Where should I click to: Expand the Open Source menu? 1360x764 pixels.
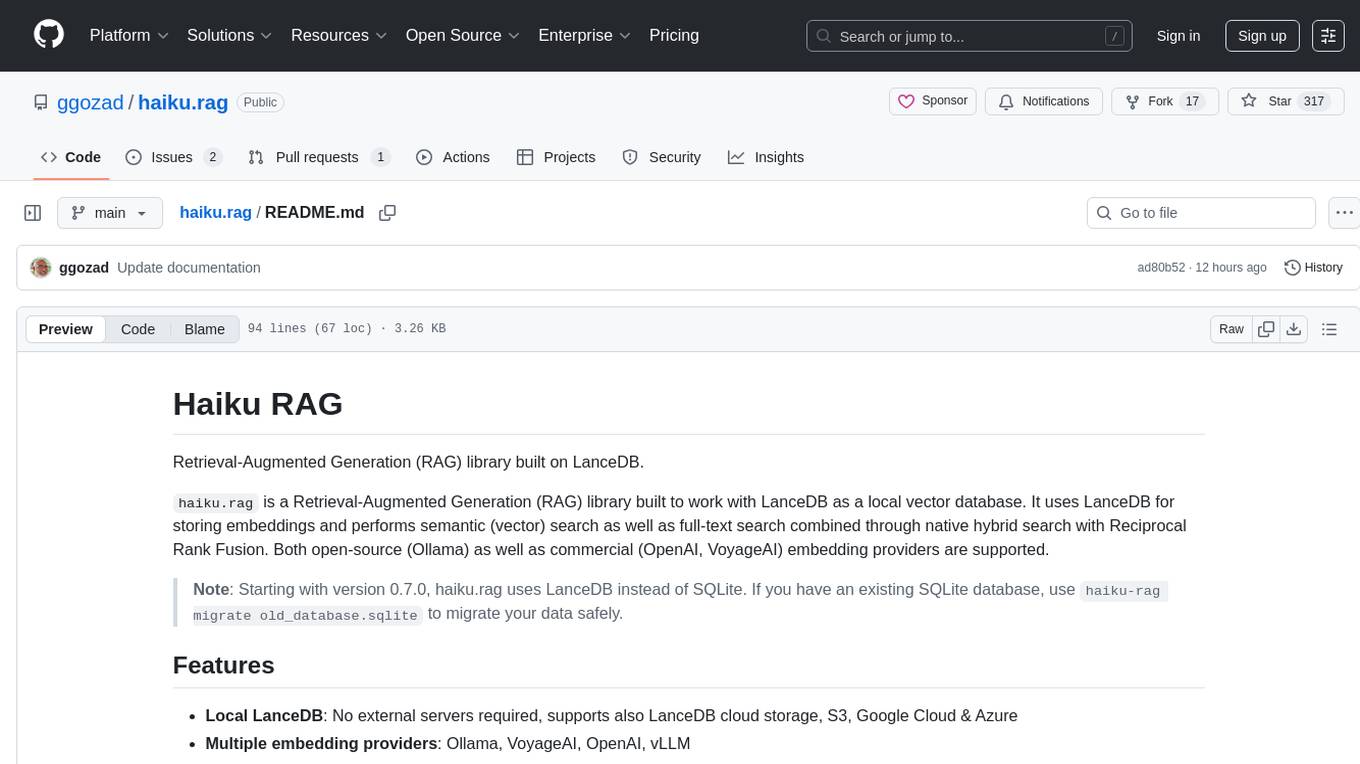coord(463,35)
